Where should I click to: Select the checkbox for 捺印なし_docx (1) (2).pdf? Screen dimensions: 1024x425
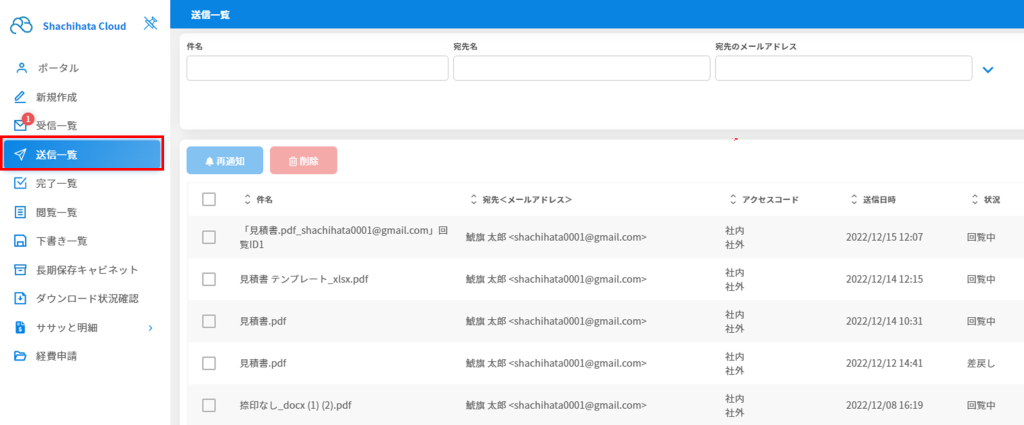click(x=209, y=405)
